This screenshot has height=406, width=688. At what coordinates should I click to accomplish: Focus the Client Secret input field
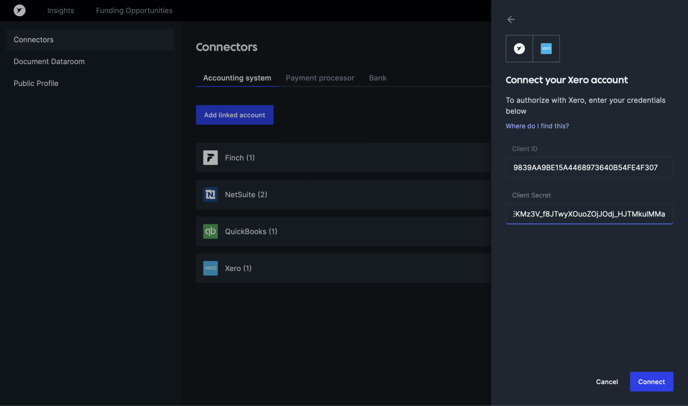(589, 214)
